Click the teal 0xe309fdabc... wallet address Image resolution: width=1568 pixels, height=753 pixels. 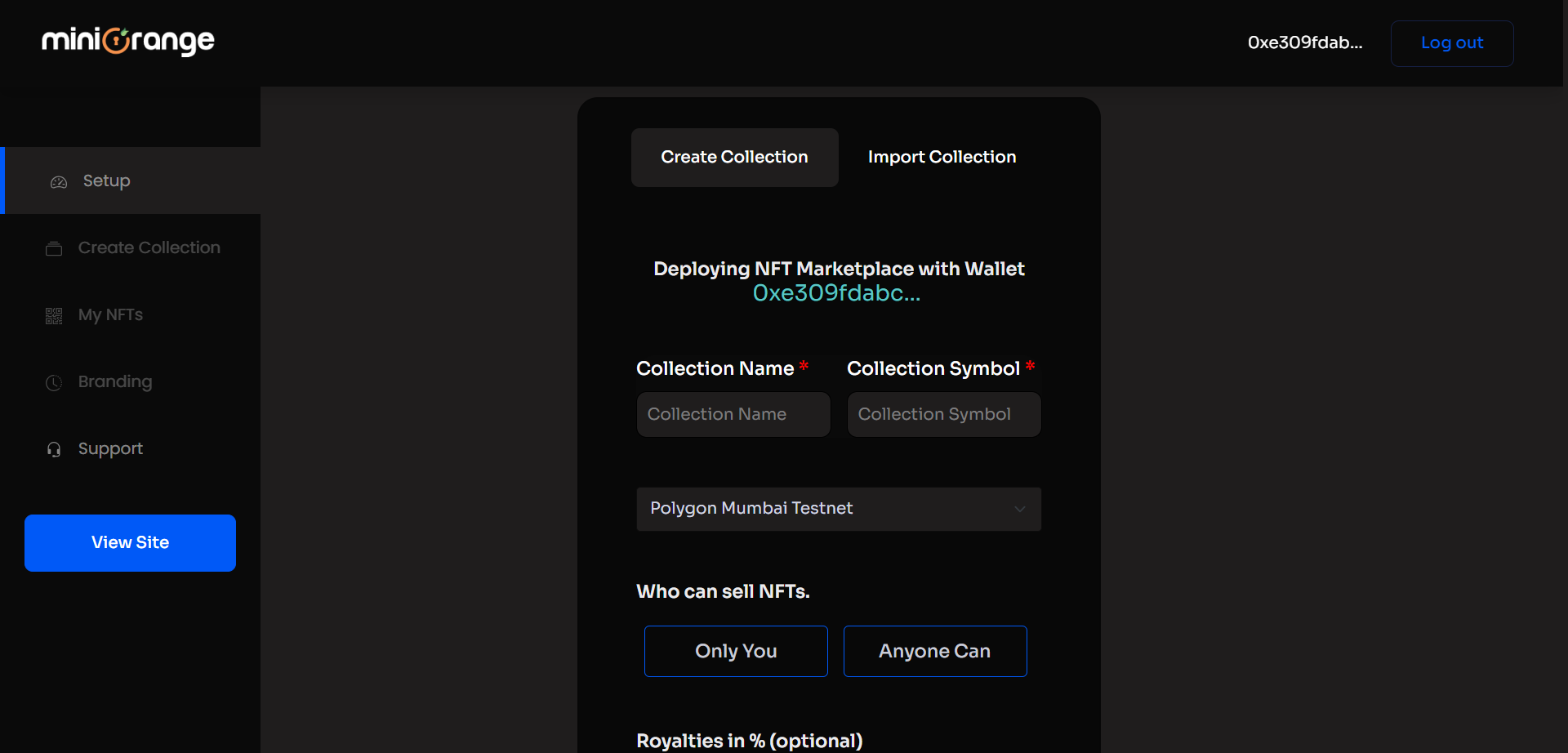tap(836, 292)
